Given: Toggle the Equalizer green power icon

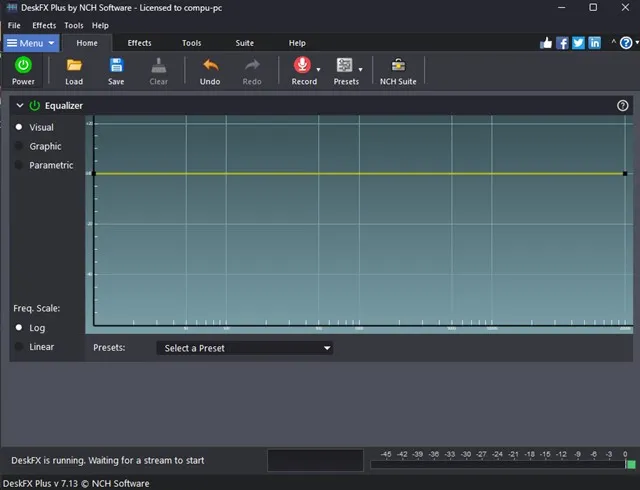Looking at the screenshot, I should [35, 106].
